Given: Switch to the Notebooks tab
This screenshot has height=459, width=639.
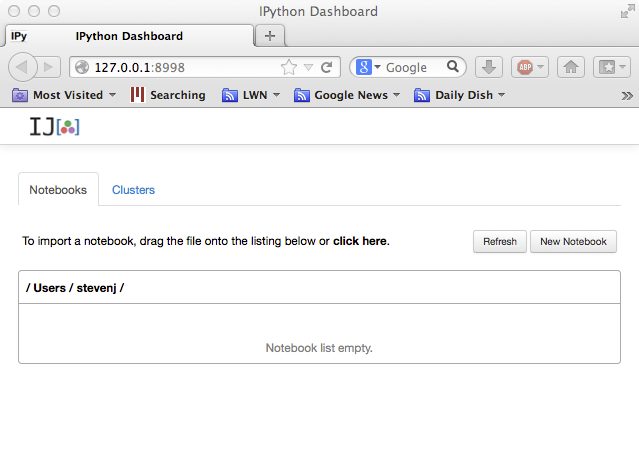Looking at the screenshot, I should [58, 190].
